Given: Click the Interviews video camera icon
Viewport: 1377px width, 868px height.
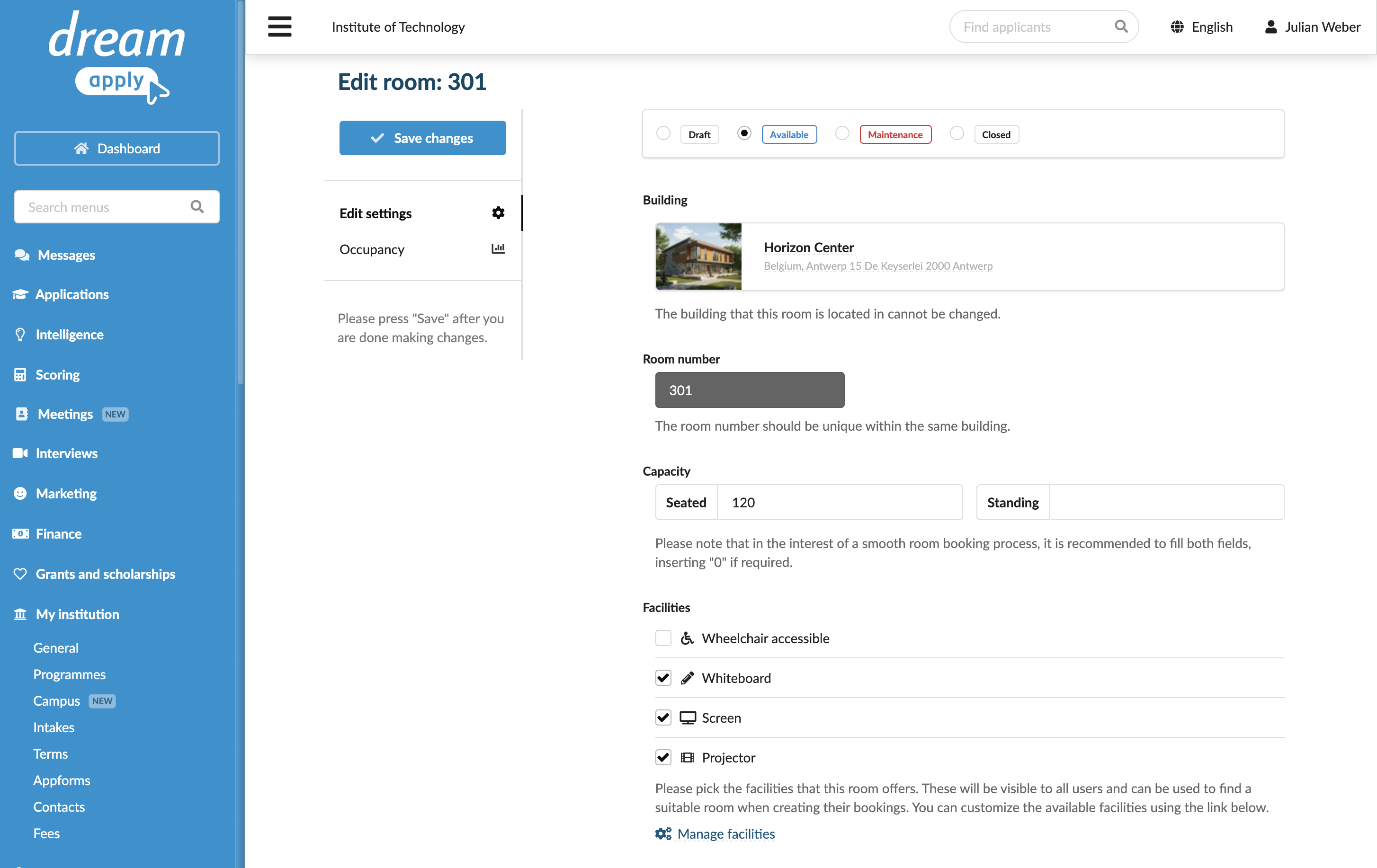Looking at the screenshot, I should point(20,453).
